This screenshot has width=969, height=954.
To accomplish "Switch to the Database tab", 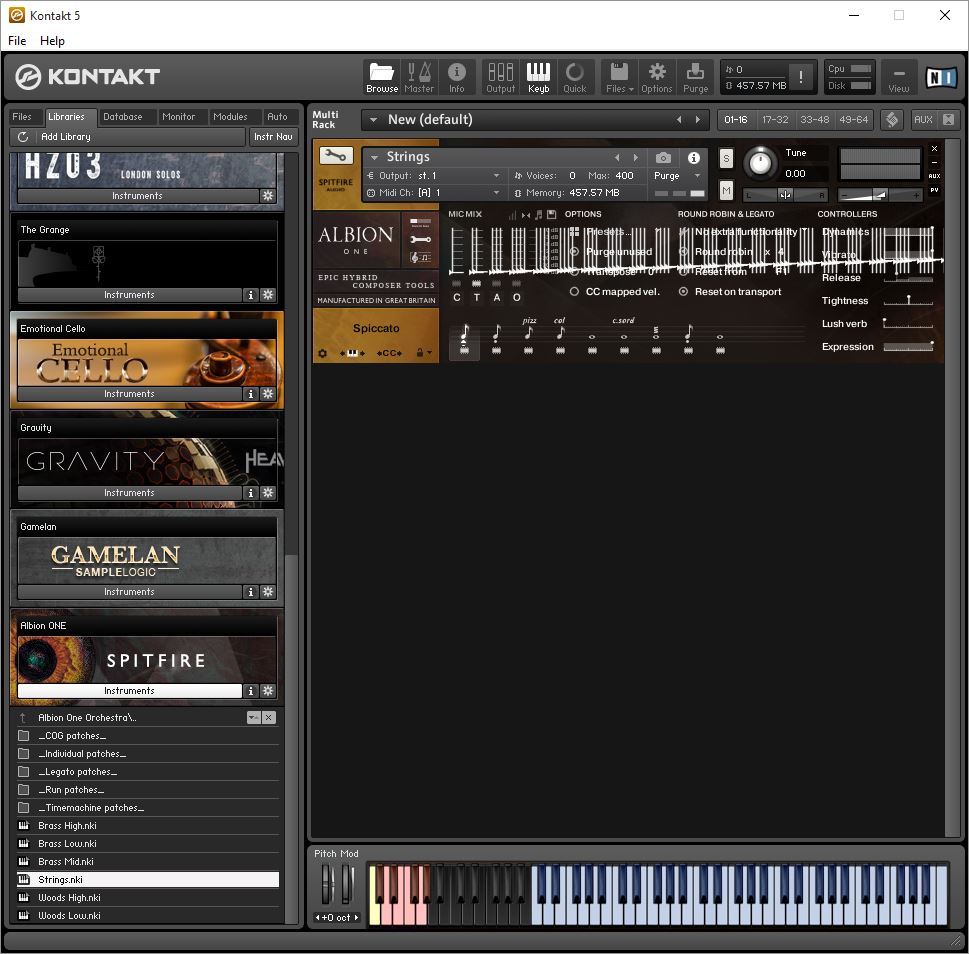I will coord(122,116).
